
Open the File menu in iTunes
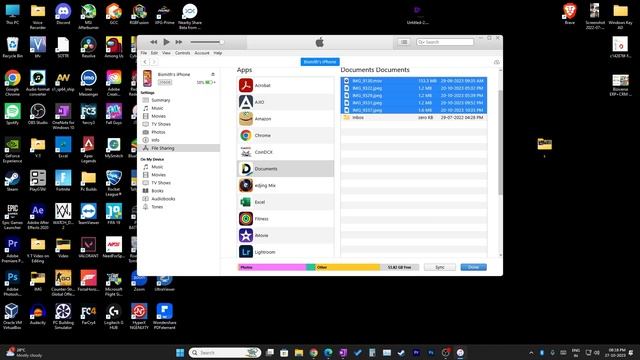[x=144, y=53]
